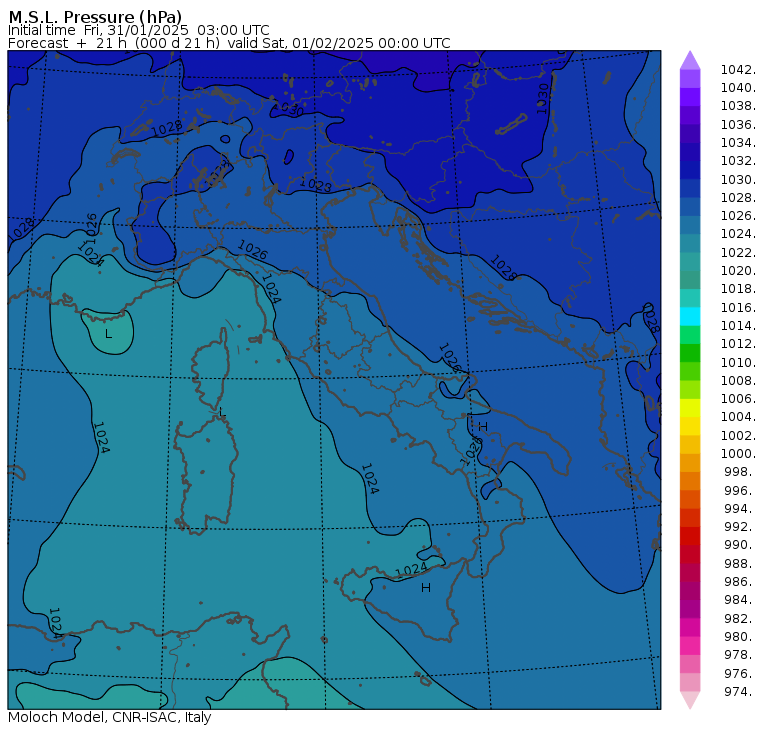Click the 1028 contour label over the Balkans
This screenshot has height=731, width=760.
point(502,268)
